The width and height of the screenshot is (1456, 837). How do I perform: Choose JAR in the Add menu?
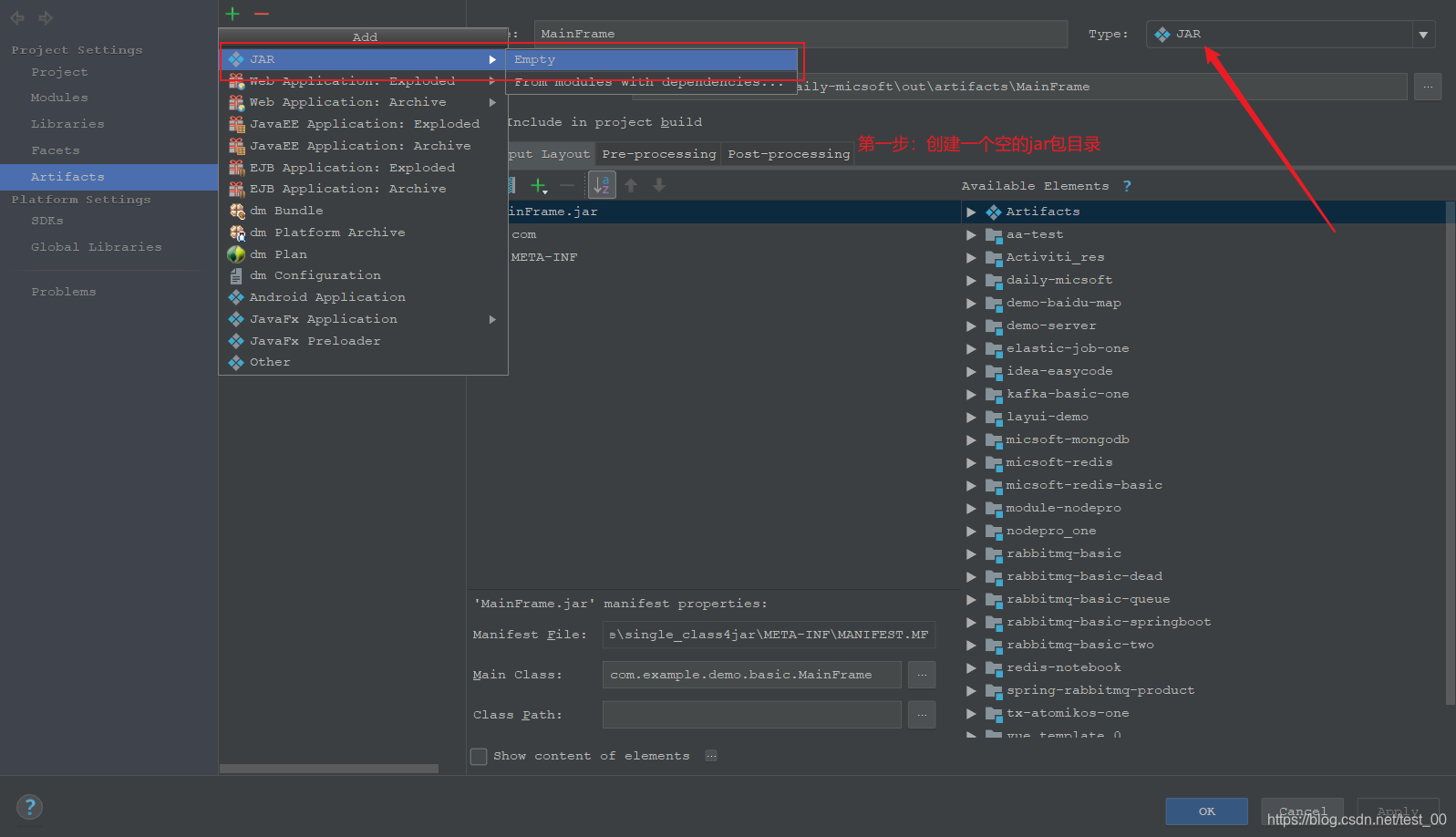pyautogui.click(x=363, y=59)
